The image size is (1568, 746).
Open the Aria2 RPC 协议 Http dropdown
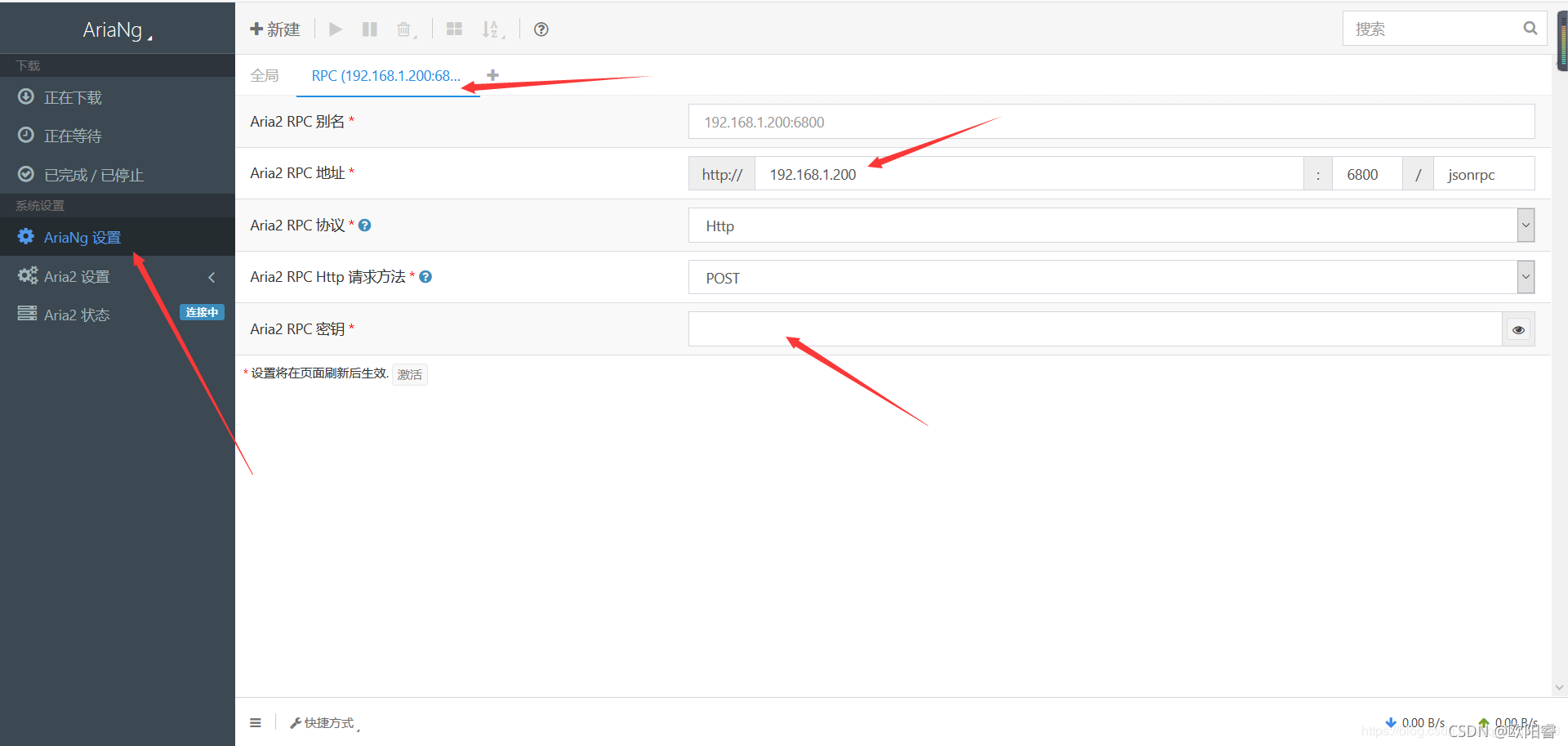[x=1111, y=226]
